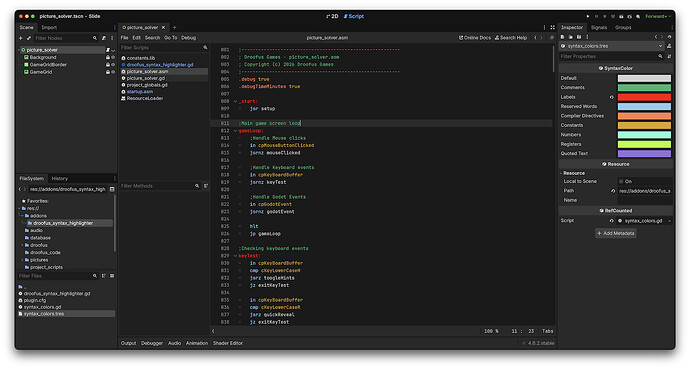Open the Shader Editor bottom panel
The height and width of the screenshot is (369, 690).
point(228,343)
